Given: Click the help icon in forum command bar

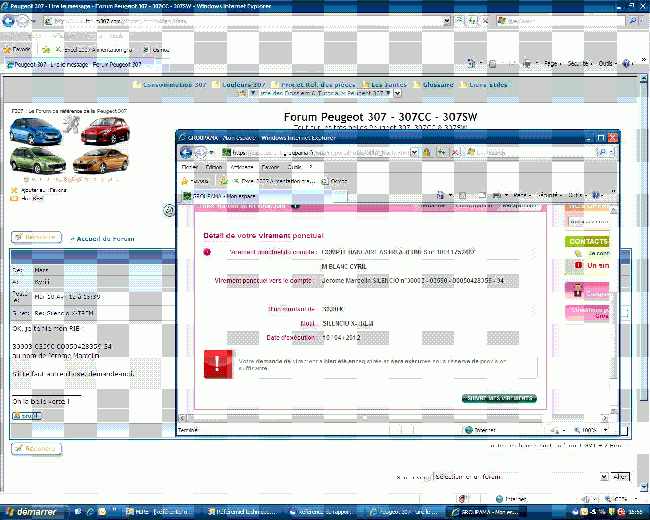Looking at the screenshot, I should [626, 63].
